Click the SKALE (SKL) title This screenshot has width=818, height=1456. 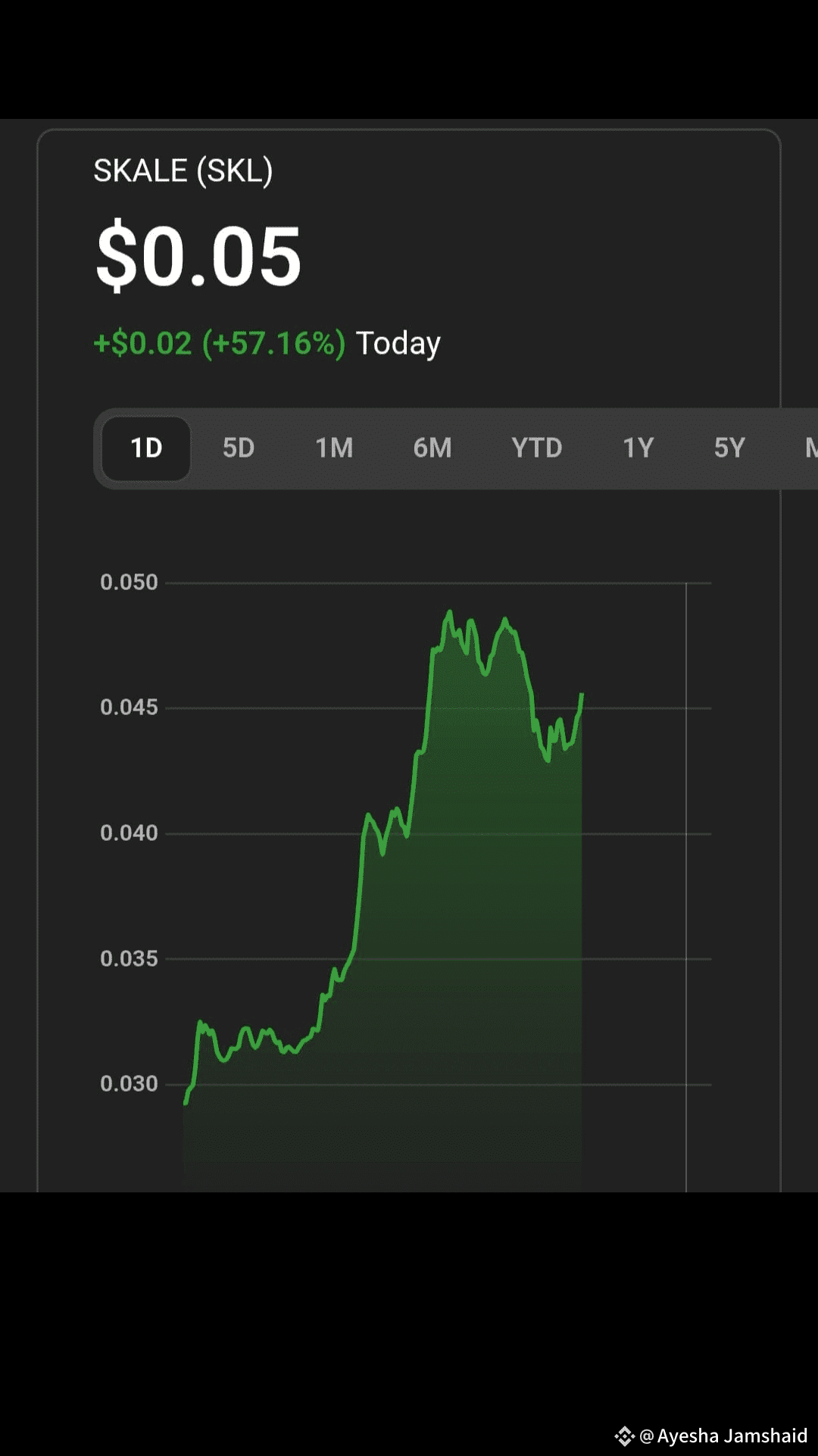183,171
